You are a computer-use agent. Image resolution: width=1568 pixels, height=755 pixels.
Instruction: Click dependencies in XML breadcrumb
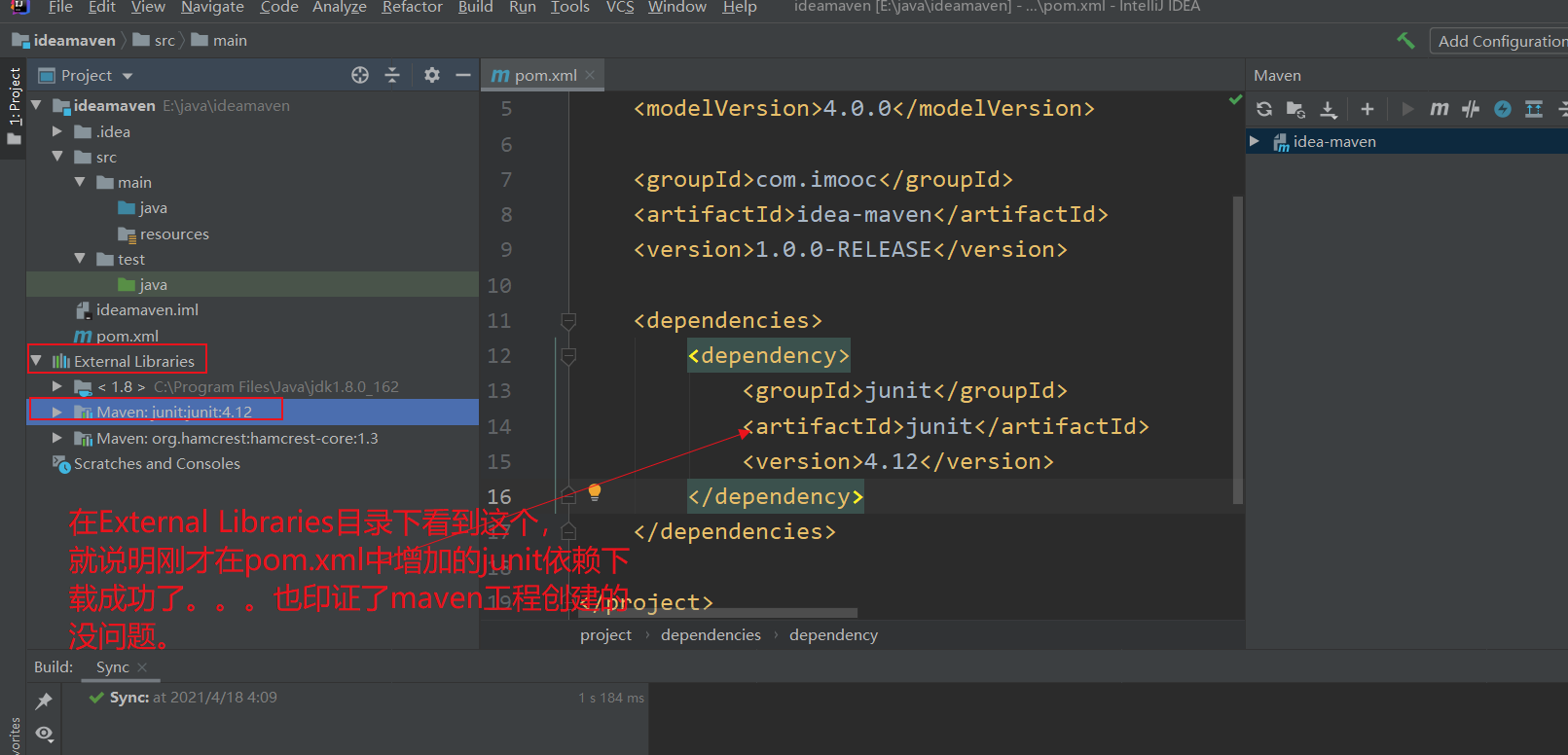click(711, 634)
